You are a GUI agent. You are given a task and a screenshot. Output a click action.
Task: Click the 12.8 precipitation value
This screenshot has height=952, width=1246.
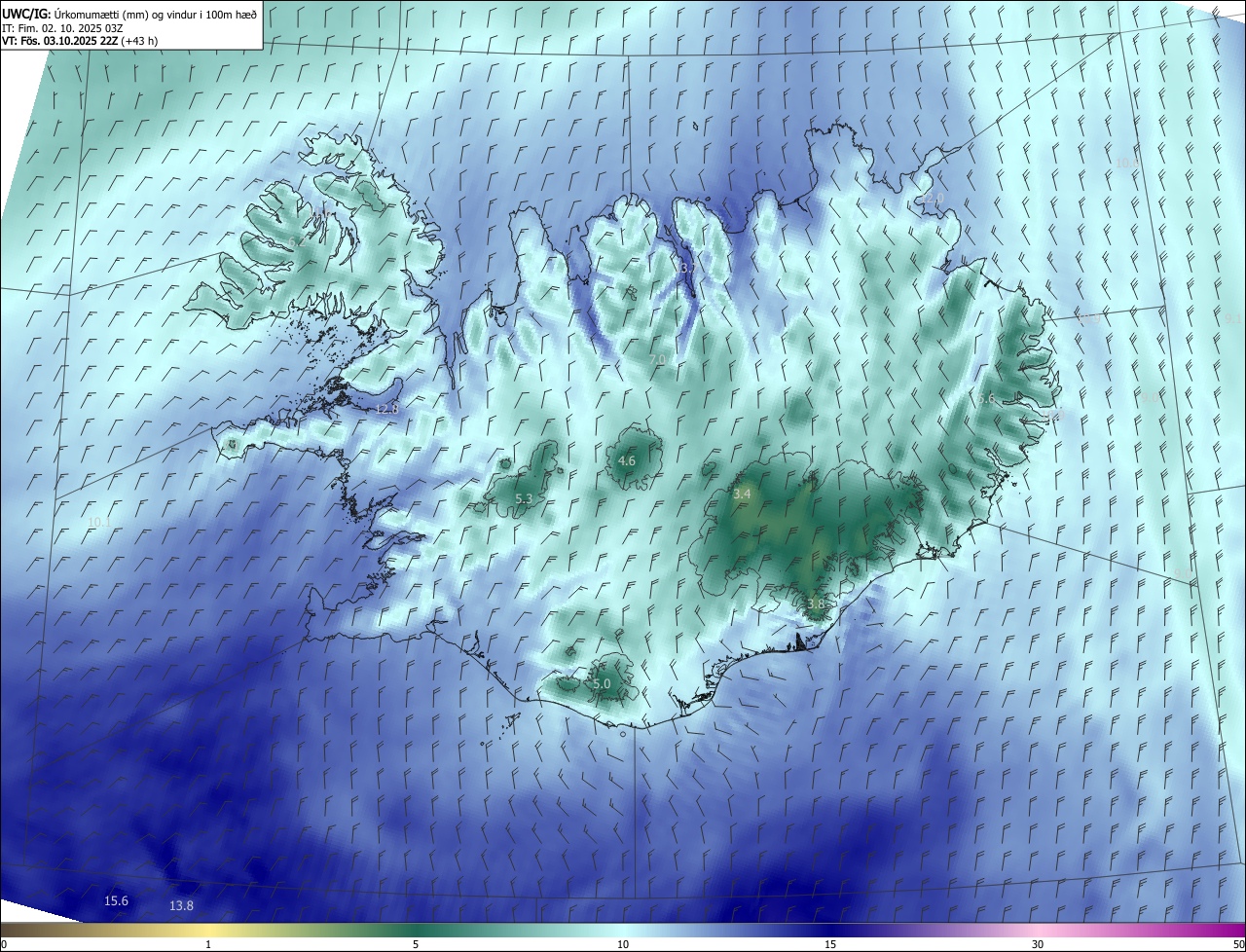pyautogui.click(x=386, y=409)
